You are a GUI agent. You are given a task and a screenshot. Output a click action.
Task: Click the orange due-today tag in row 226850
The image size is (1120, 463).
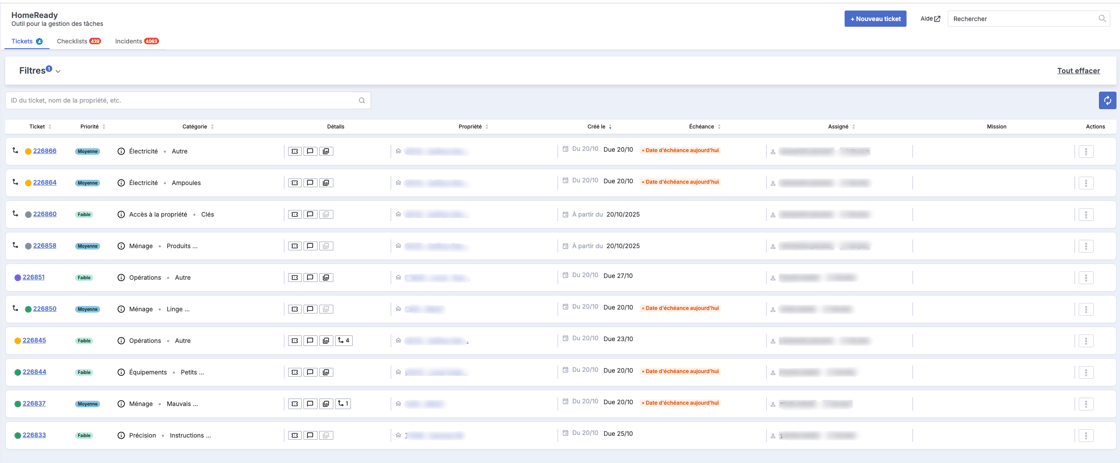(x=680, y=308)
